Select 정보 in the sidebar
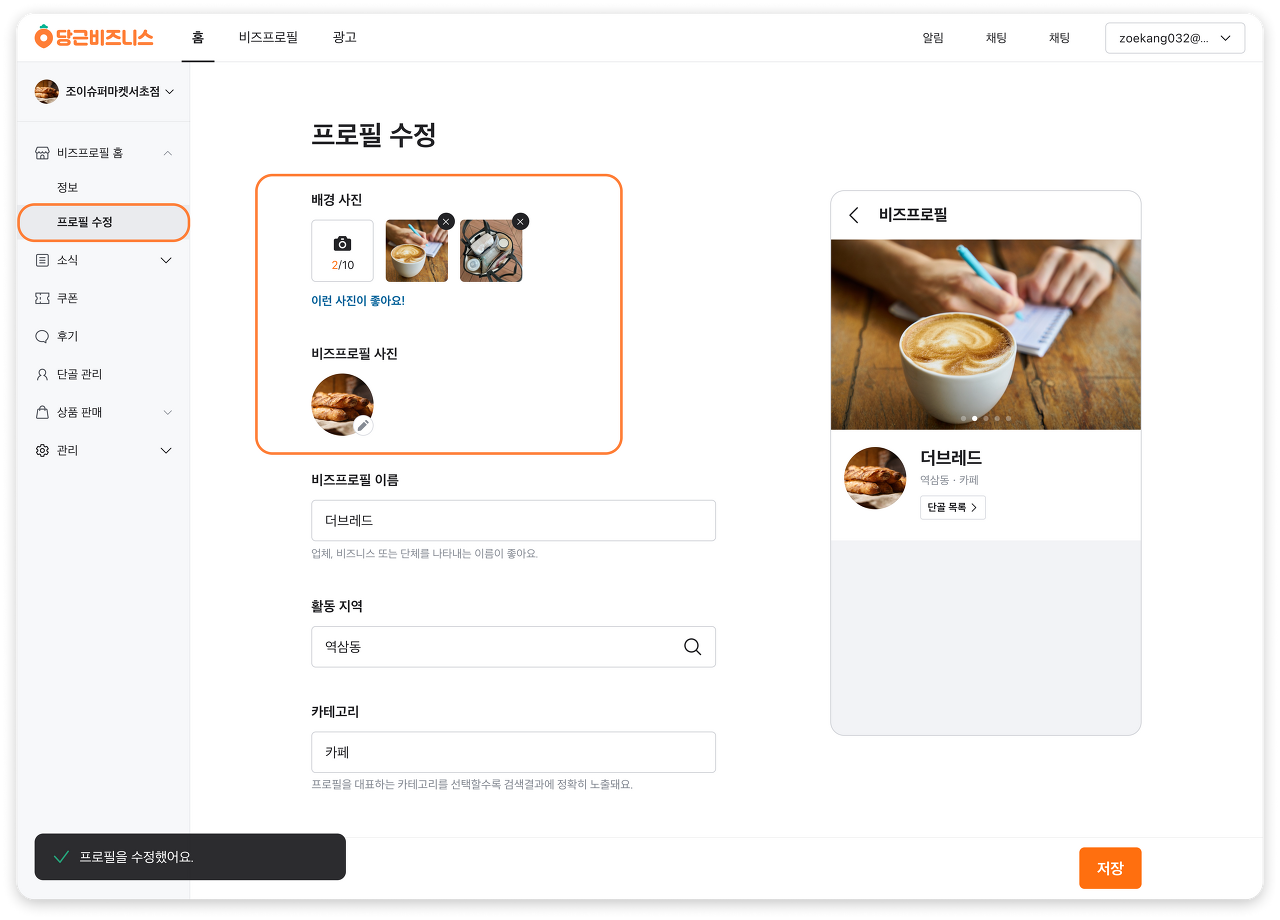1280x920 pixels. 67,188
